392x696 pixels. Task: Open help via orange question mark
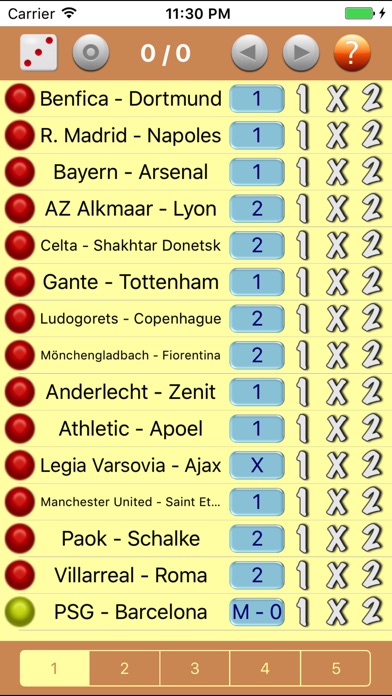(352, 53)
